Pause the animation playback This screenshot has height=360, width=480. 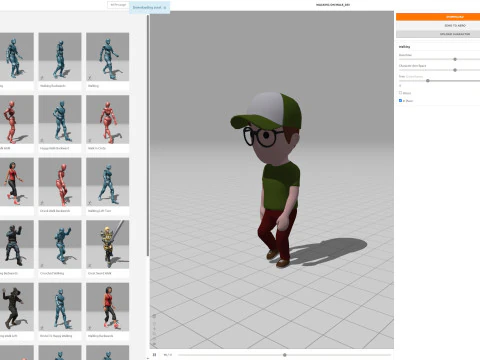pos(154,355)
